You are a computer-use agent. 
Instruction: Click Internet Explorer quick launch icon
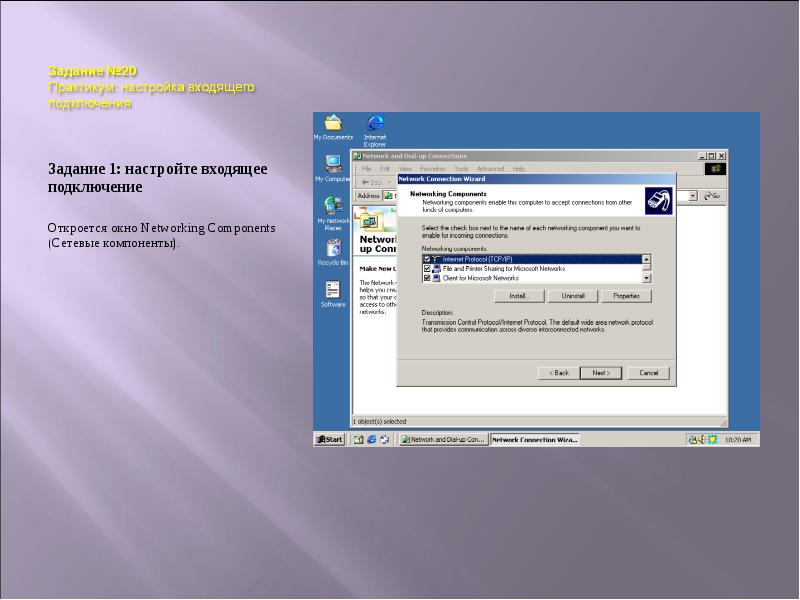pos(371,439)
